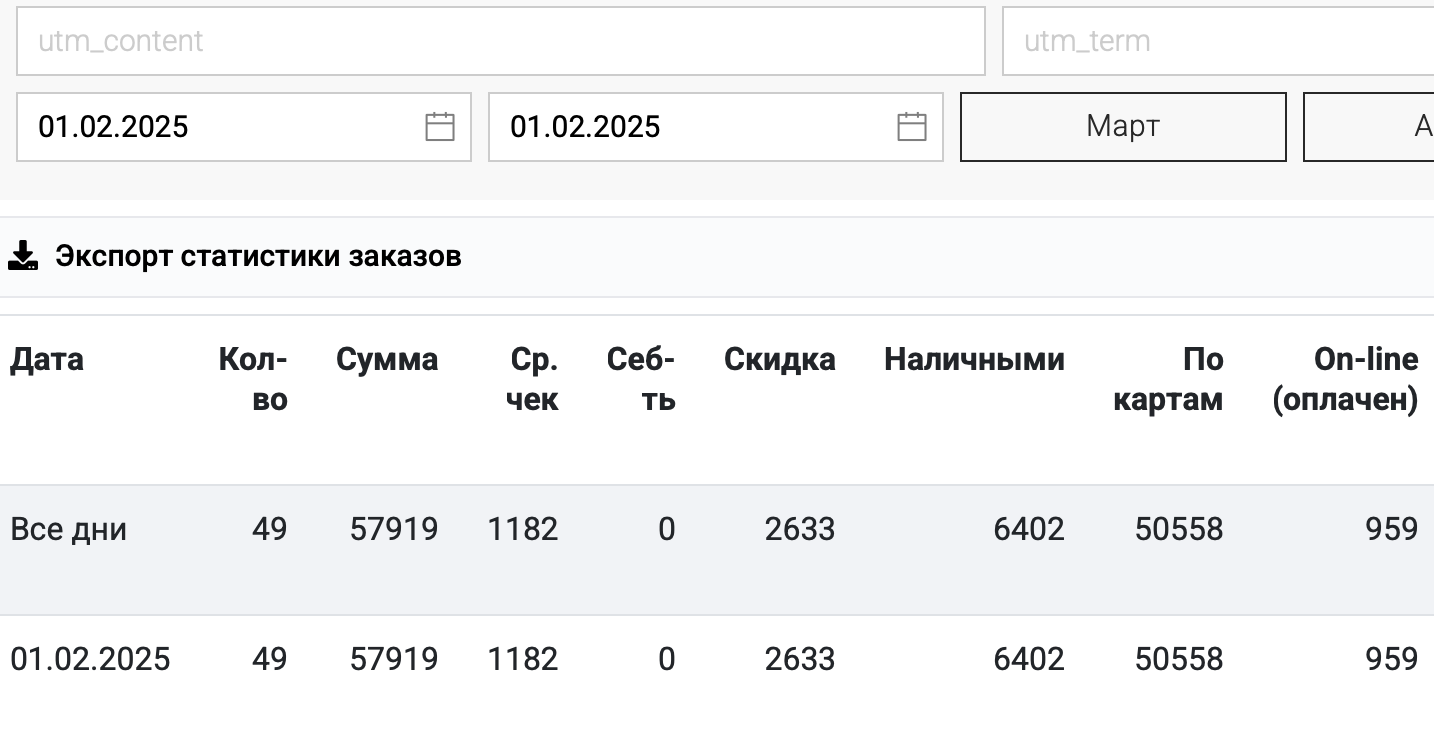Click the Наличными column header

975,359
